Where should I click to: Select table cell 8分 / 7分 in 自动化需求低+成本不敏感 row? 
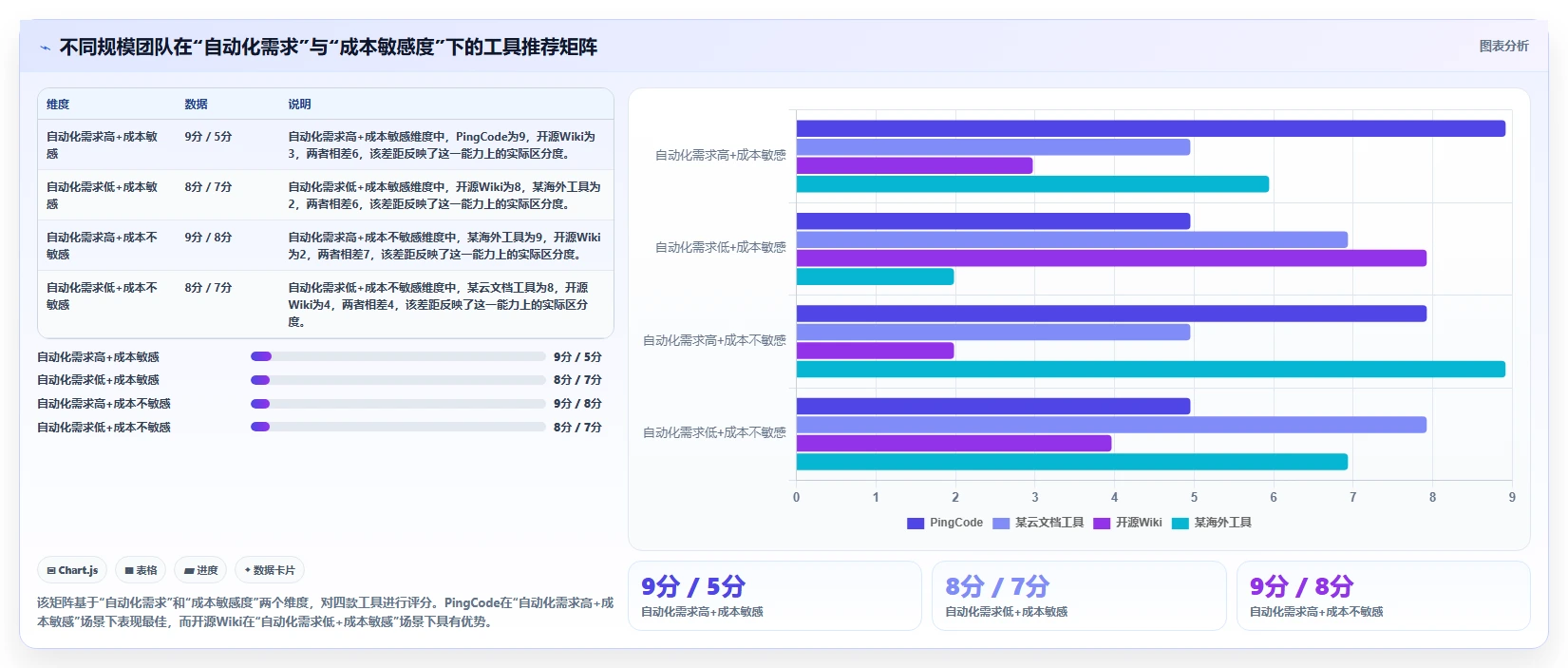[208, 288]
